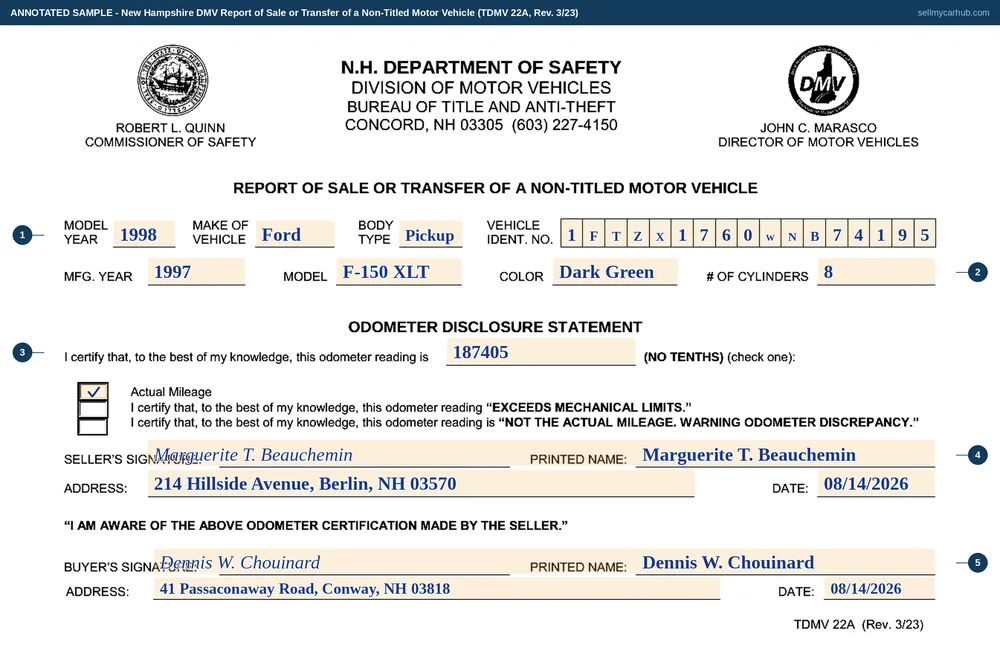Image resolution: width=1000 pixels, height=651 pixels.
Task: Click the seller's signature field
Action: [328, 454]
